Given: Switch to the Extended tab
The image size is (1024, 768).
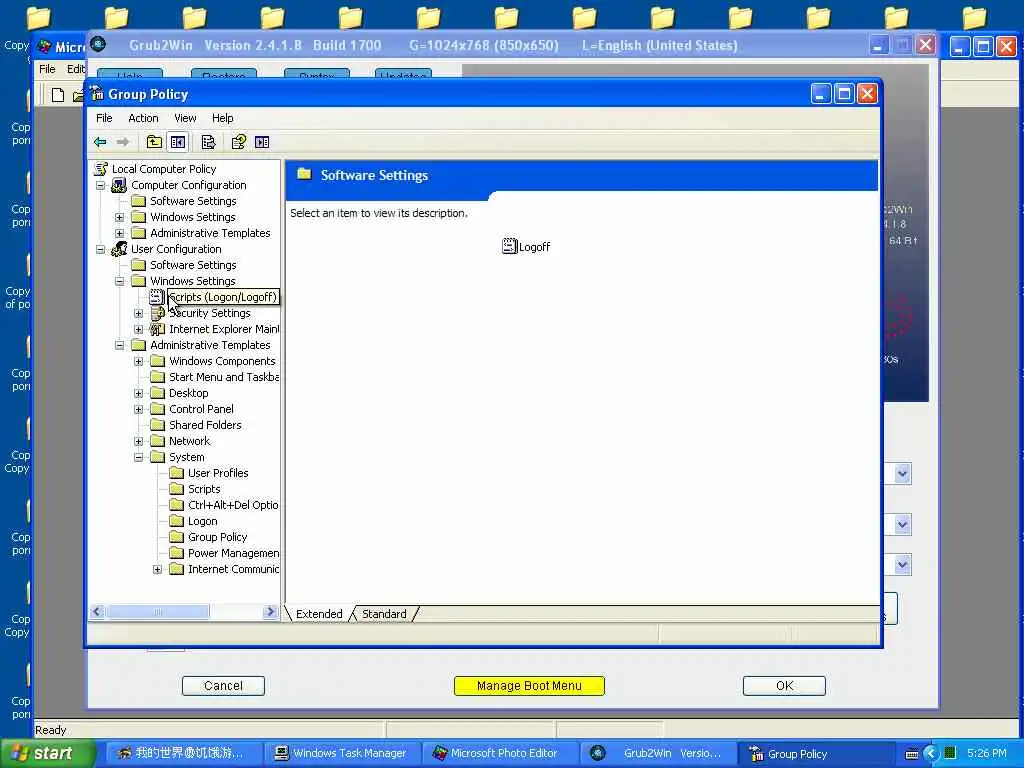Looking at the screenshot, I should coord(319,614).
